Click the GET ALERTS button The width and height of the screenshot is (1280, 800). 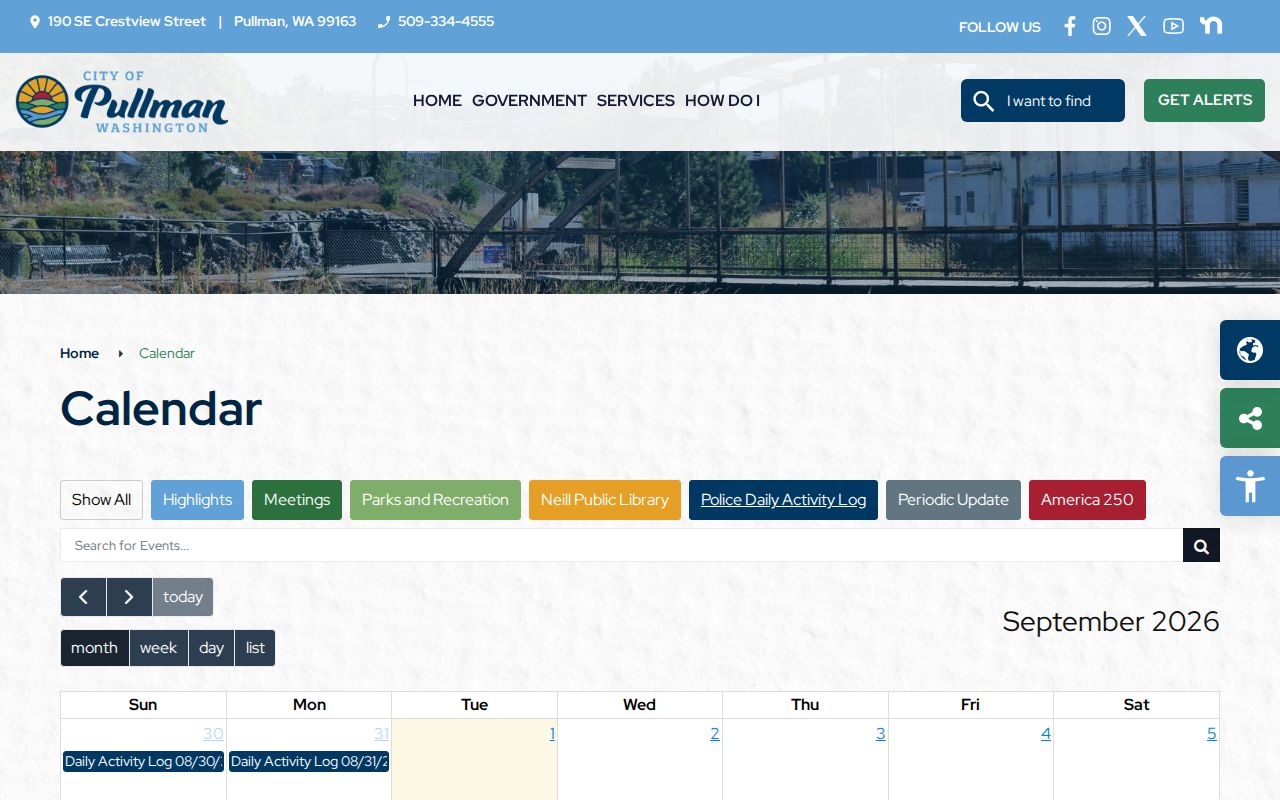coord(1204,100)
